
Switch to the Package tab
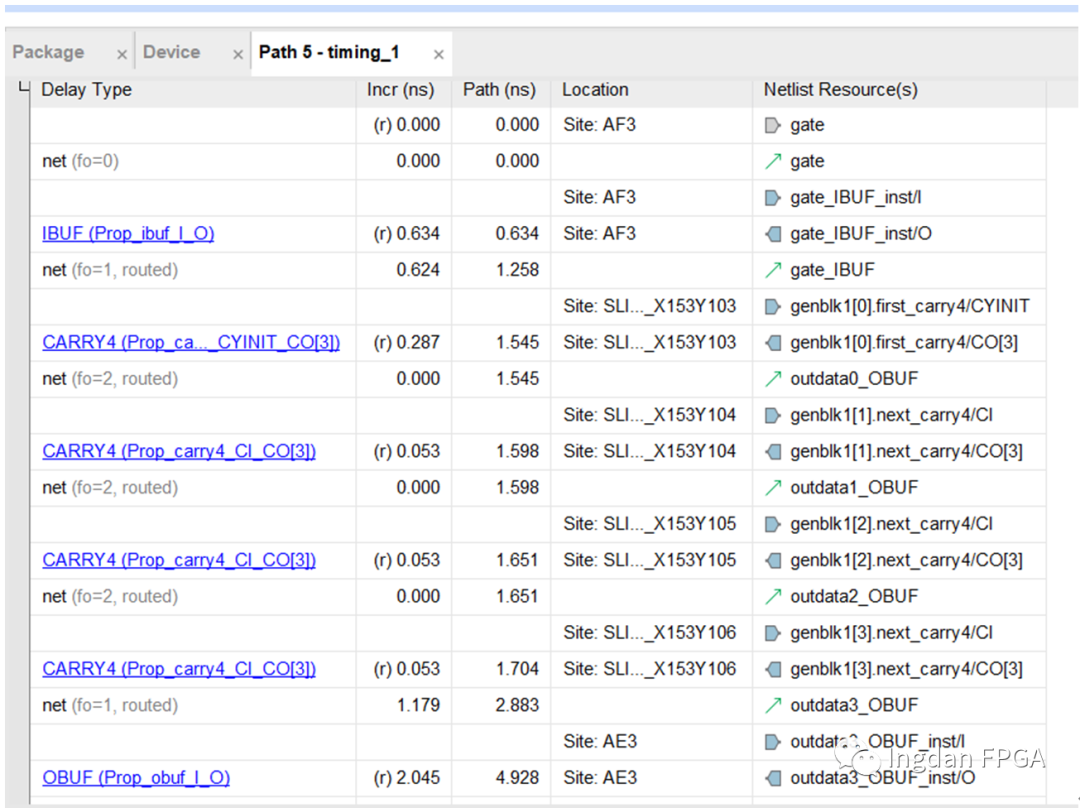pyautogui.click(x=48, y=52)
